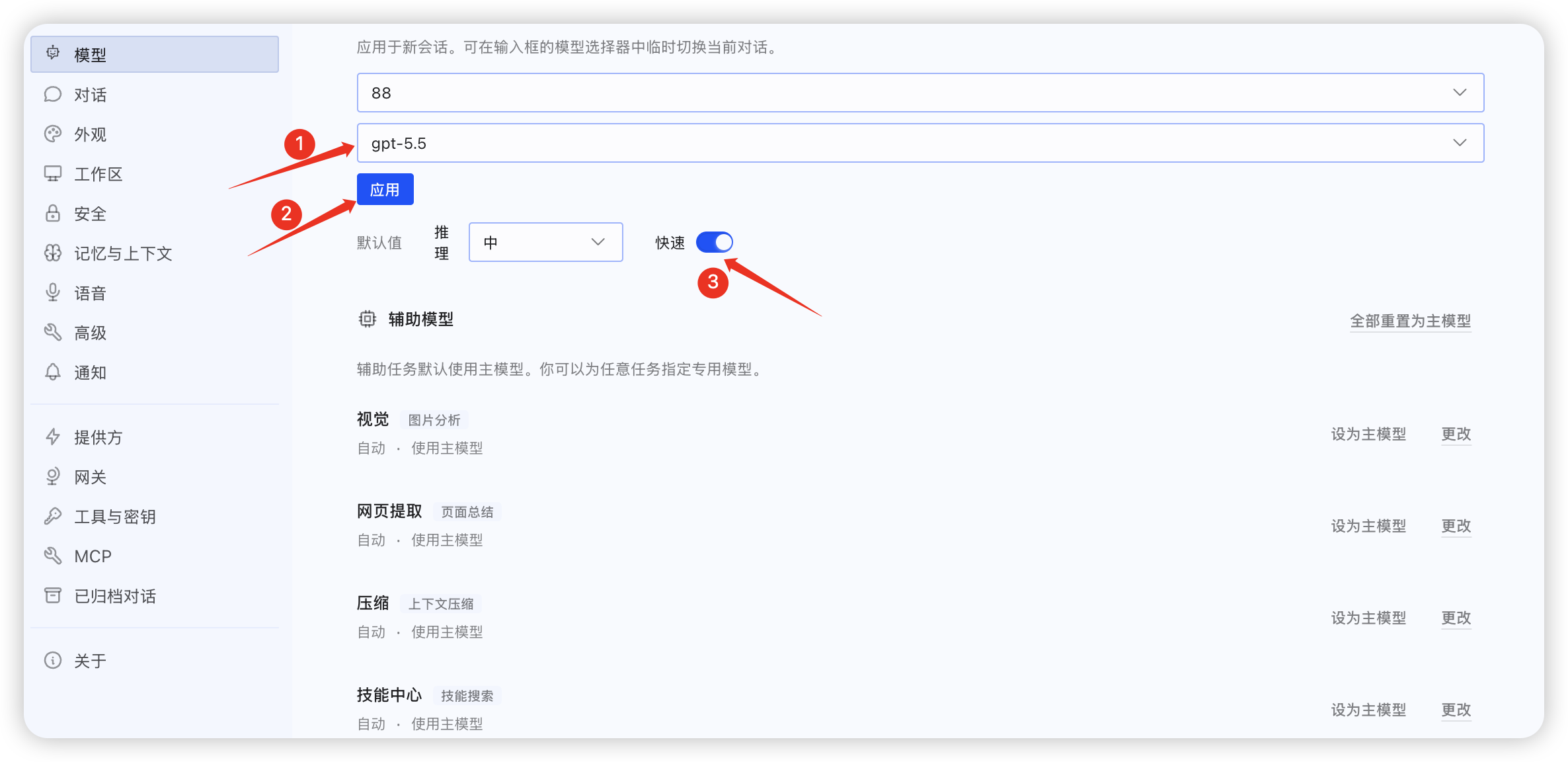Click the info icon beside 关于
This screenshot has height=762, width=1568.
pyautogui.click(x=53, y=660)
